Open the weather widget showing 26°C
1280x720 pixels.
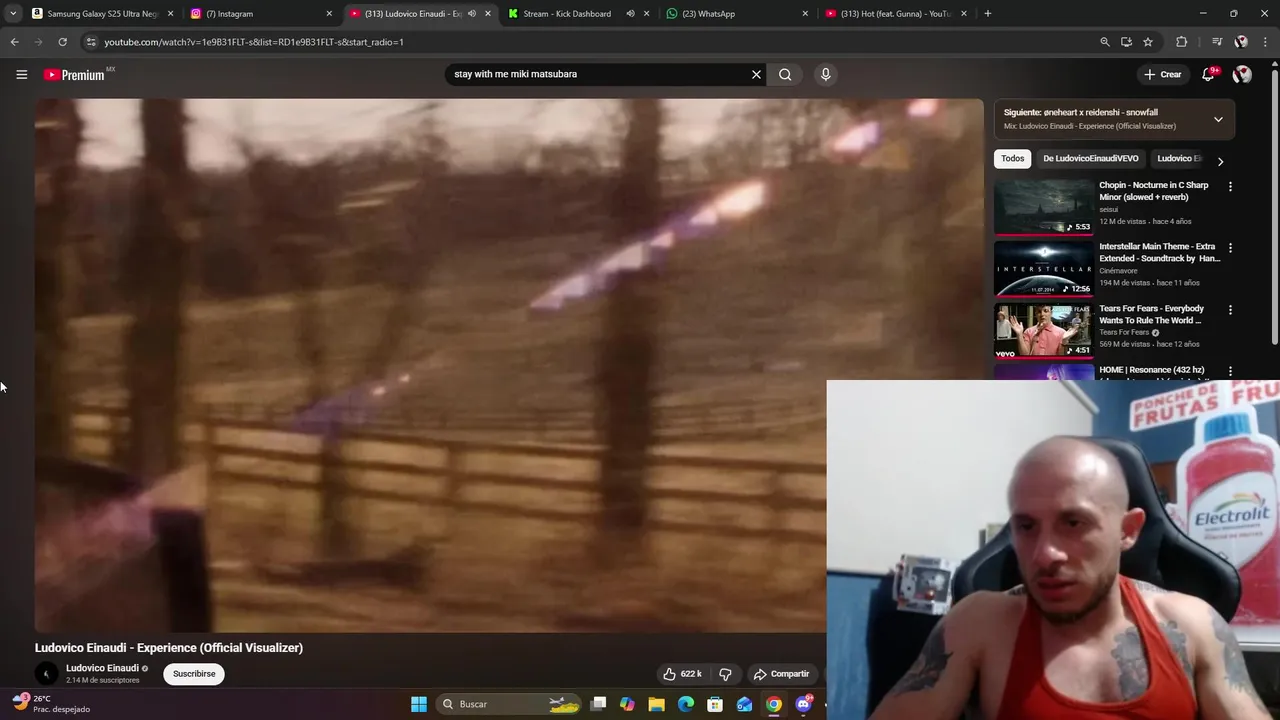pyautogui.click(x=52, y=704)
